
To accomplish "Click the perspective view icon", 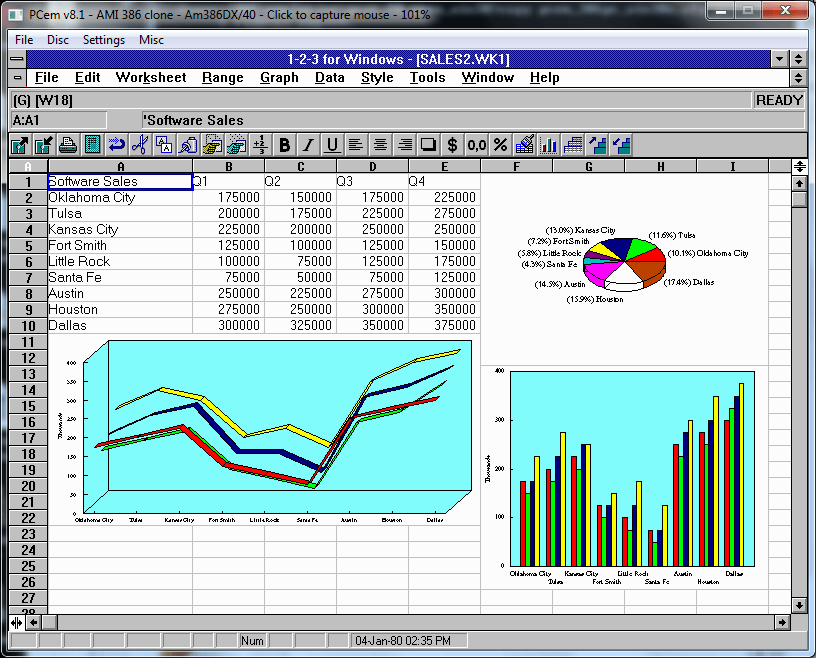I will click(x=572, y=145).
